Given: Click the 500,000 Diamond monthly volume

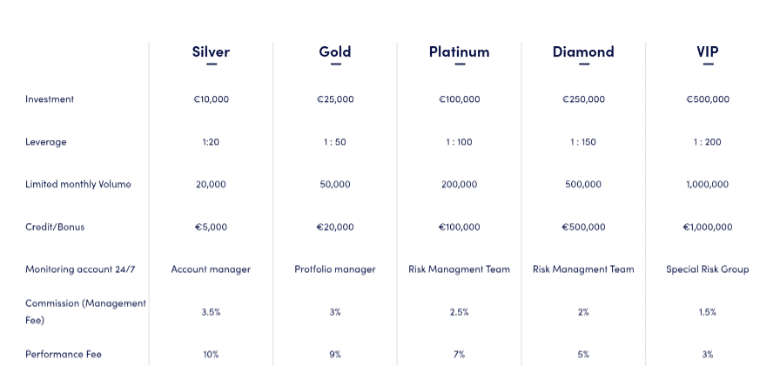Looking at the screenshot, I should (x=584, y=184).
